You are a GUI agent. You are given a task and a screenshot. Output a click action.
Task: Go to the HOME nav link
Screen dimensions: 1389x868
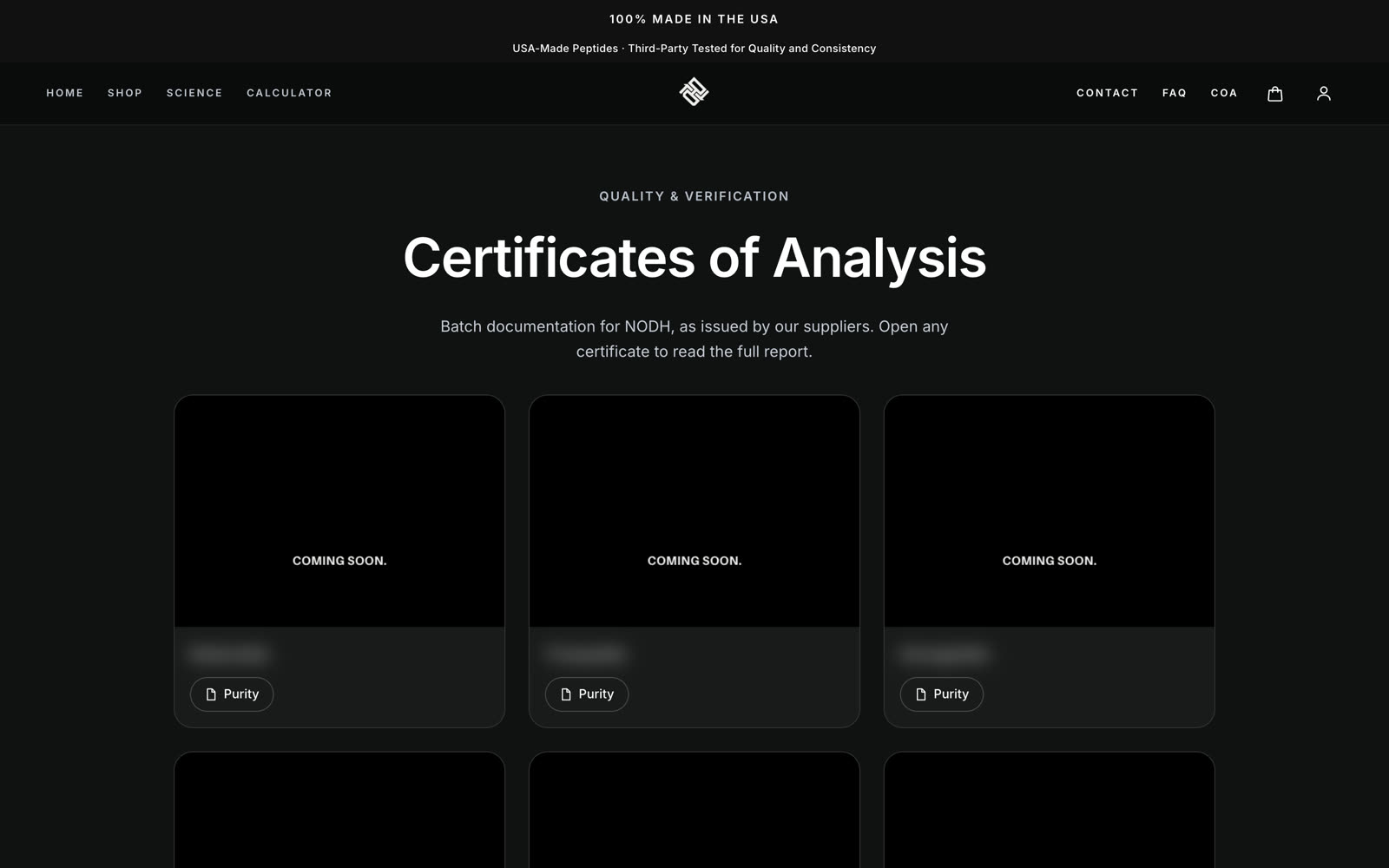[x=65, y=93]
